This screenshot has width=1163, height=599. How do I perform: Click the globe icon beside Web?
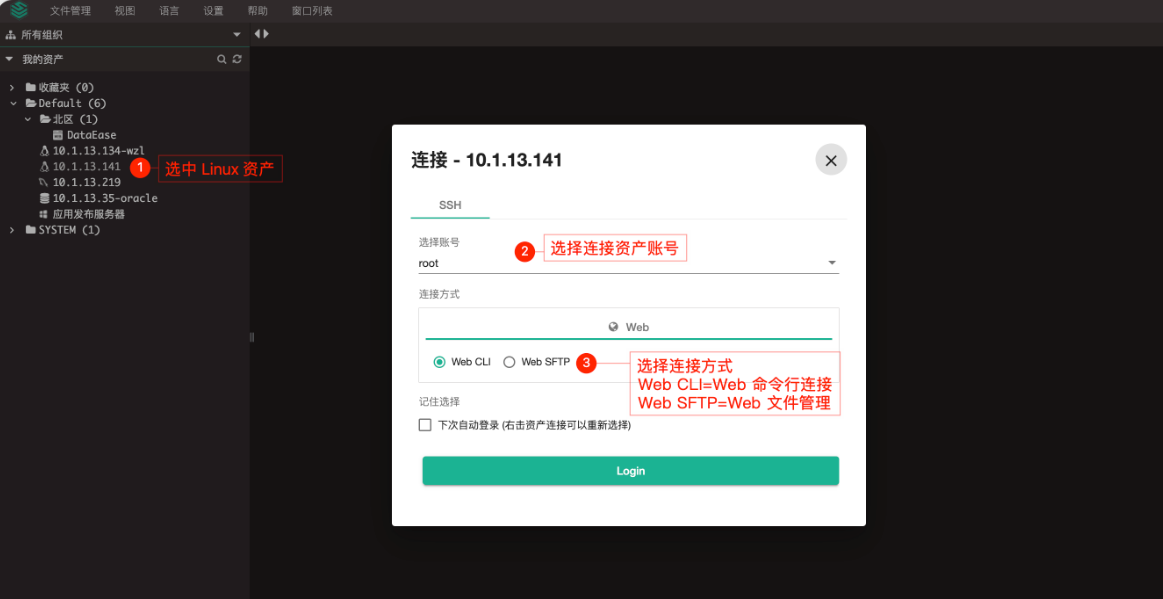(613, 327)
